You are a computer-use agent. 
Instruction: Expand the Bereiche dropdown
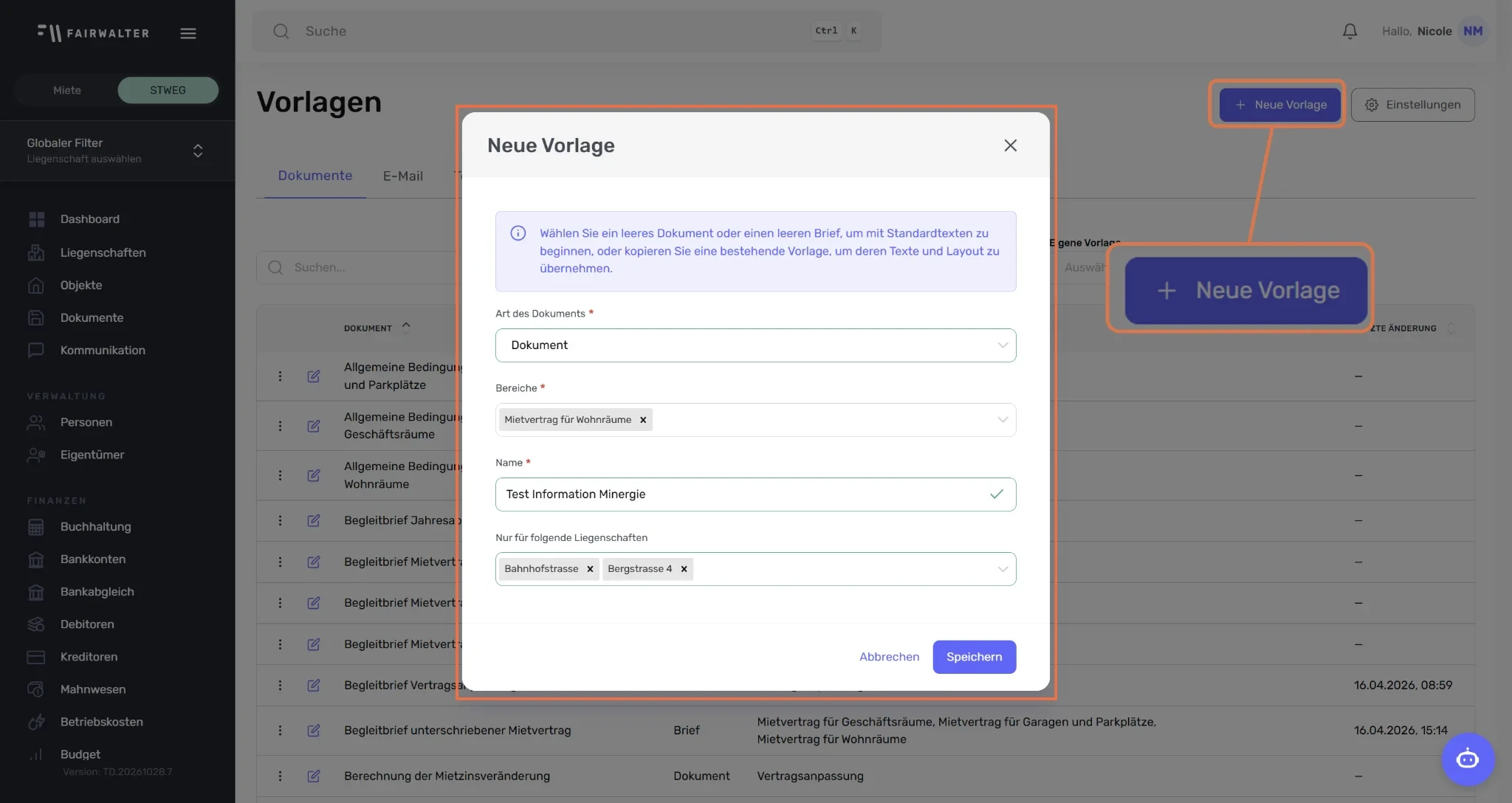(1003, 420)
